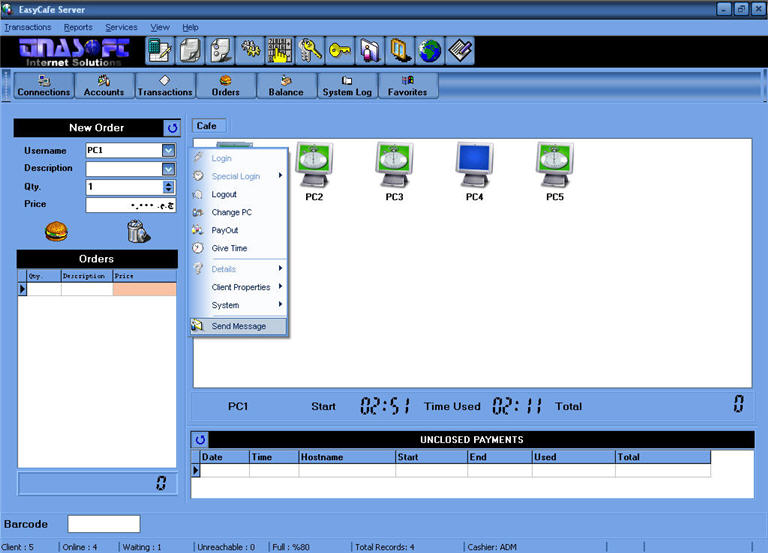Click the burger add-order icon

click(56, 231)
